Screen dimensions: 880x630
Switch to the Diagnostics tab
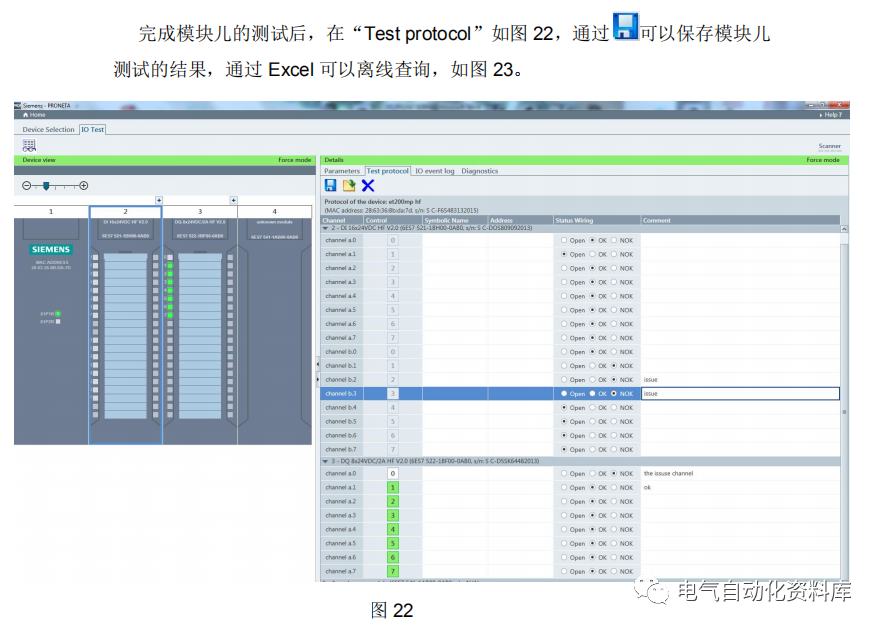pos(479,171)
